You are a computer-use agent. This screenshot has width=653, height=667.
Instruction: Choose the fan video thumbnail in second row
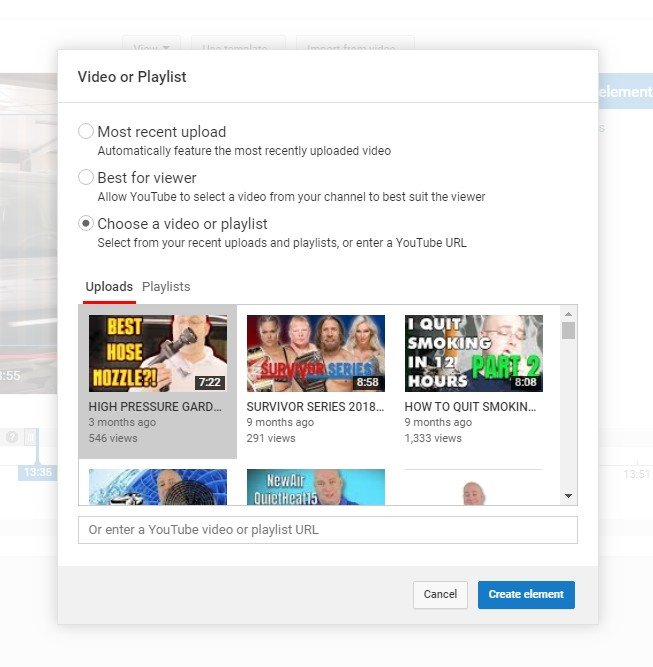158,487
